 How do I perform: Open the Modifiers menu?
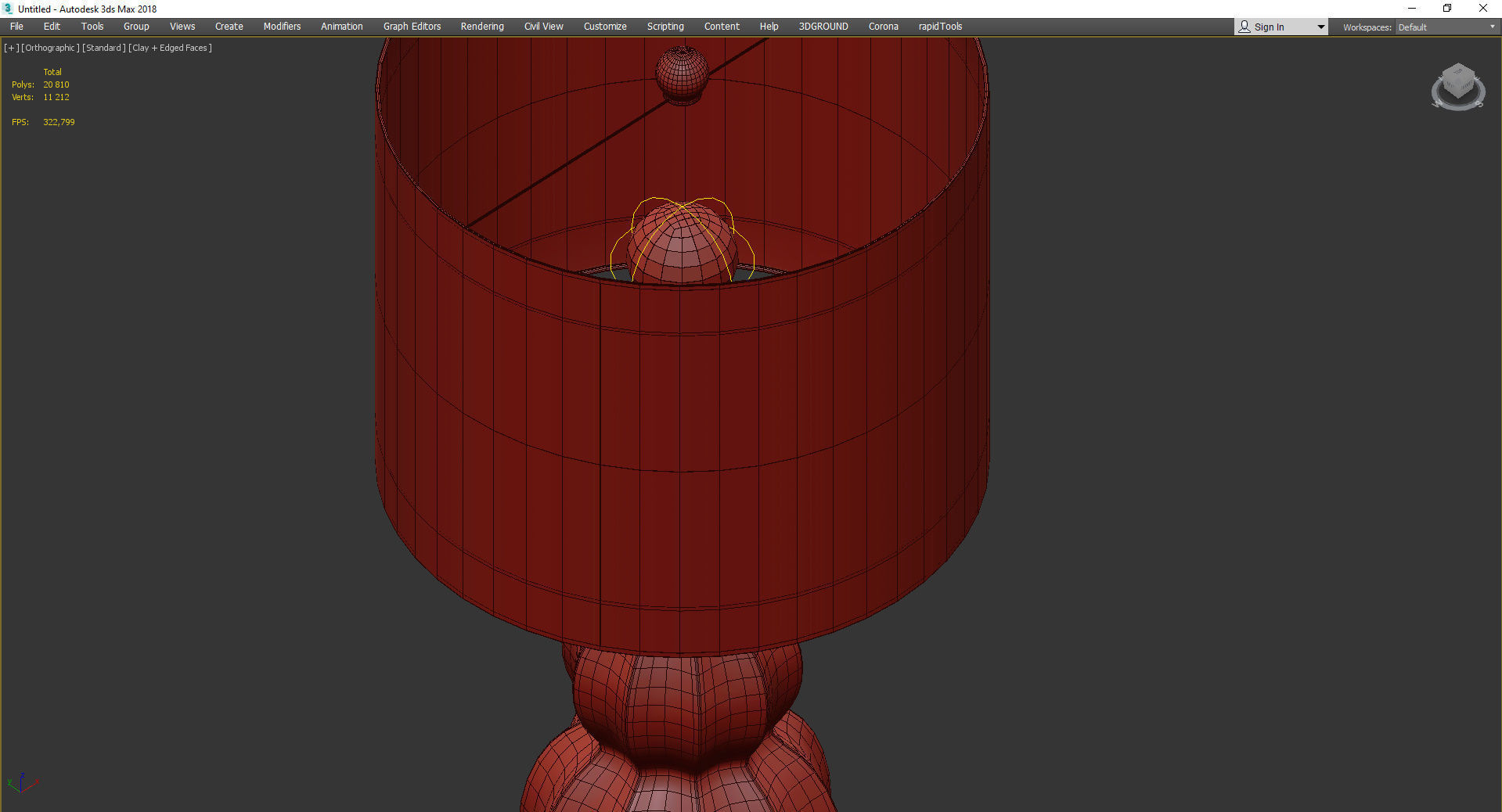tap(282, 27)
